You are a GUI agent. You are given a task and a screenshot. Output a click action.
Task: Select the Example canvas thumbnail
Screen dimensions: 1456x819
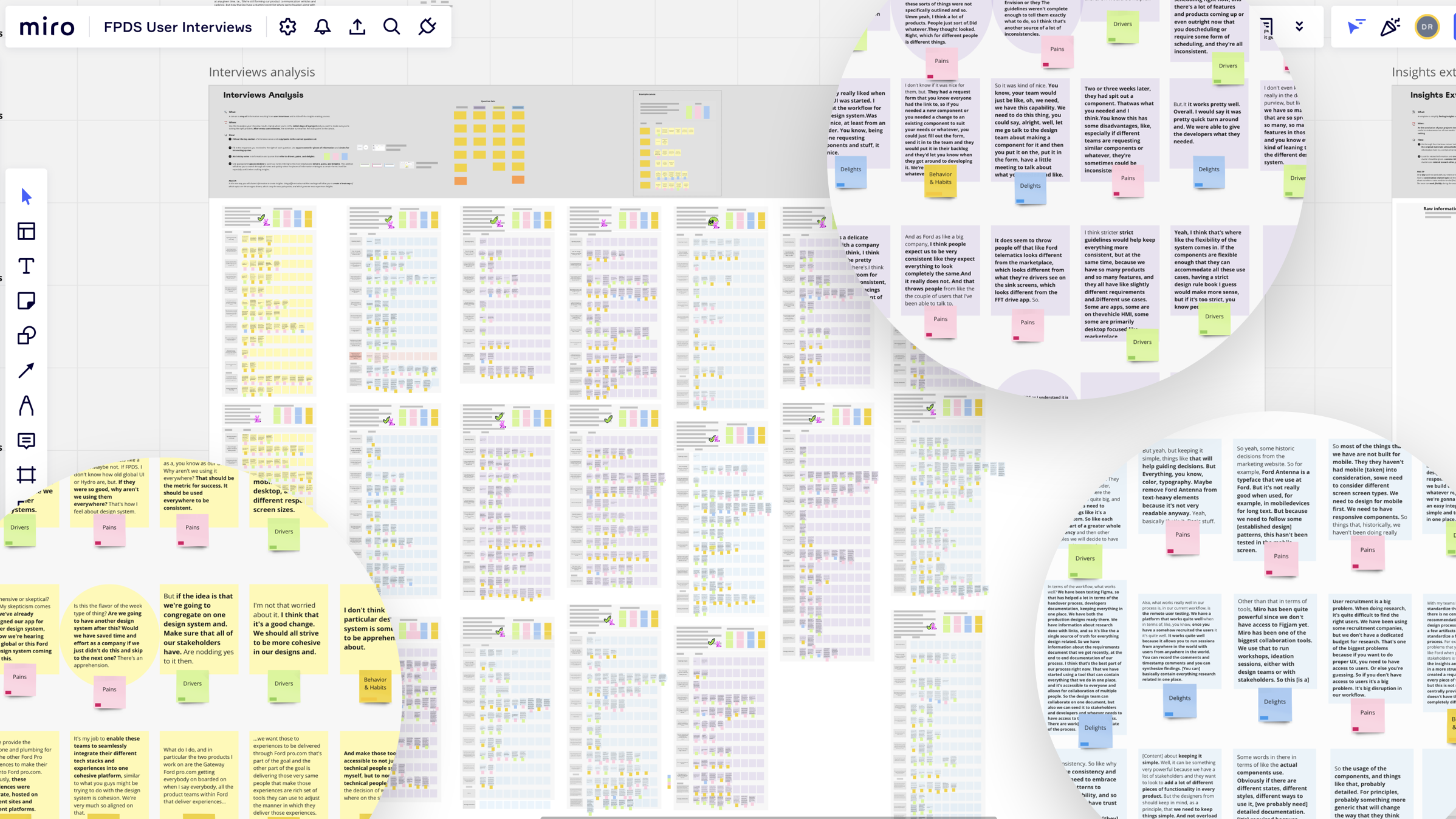click(x=677, y=143)
